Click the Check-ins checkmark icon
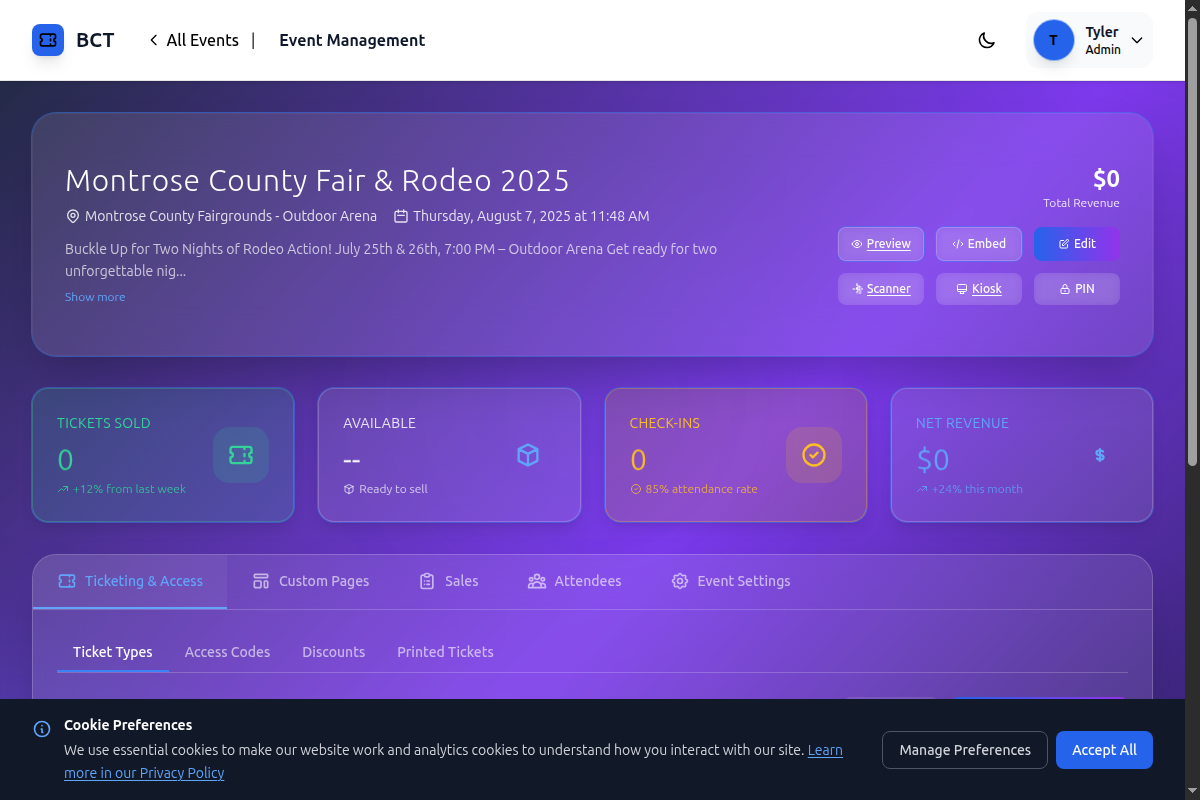This screenshot has width=1200, height=800. (814, 455)
